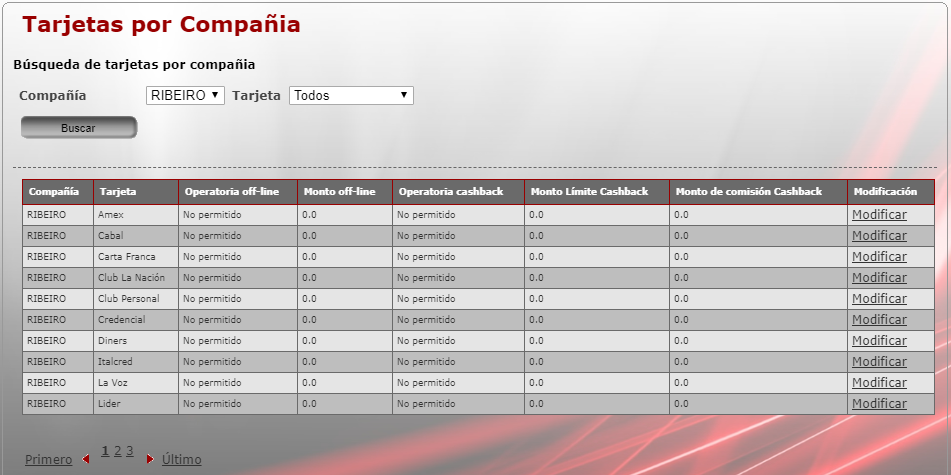951x475 pixels.
Task: Click the previous page red arrow icon
Action: point(86,459)
